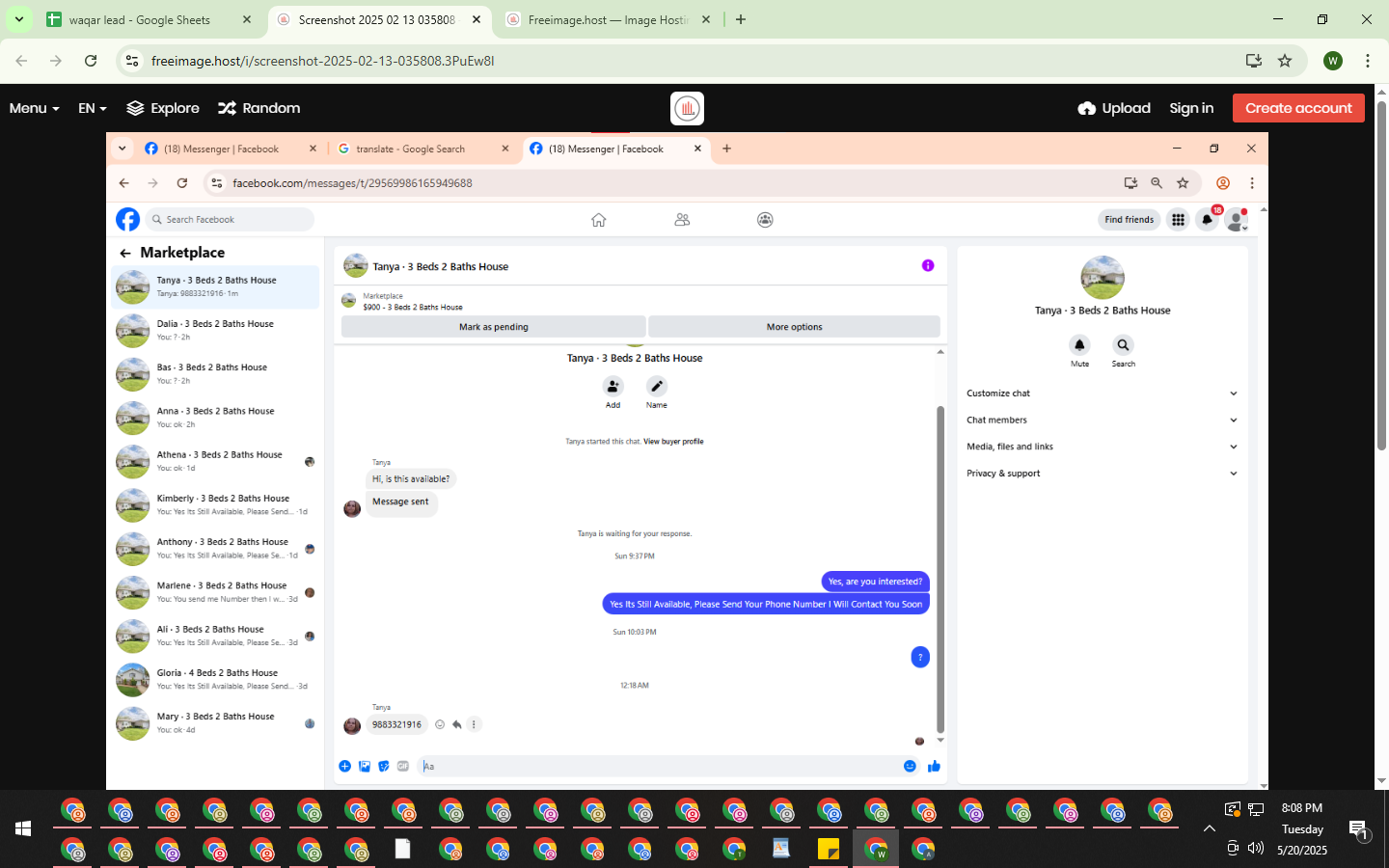1389x868 pixels.
Task: Open more options dots beside 9883321916 message
Action: click(x=474, y=724)
